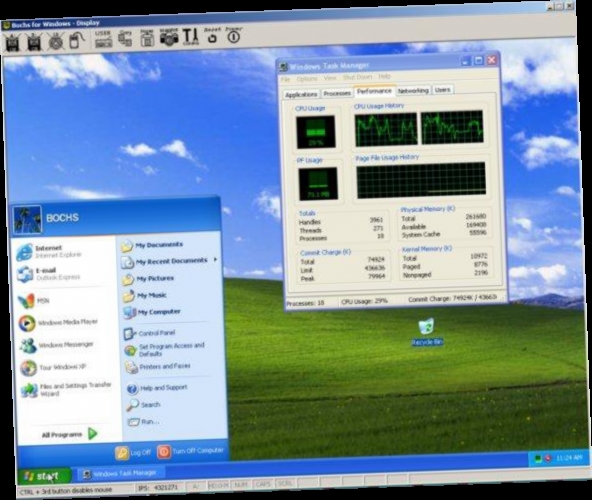Open the Config tools icon
The width and height of the screenshot is (592, 500).
191,37
